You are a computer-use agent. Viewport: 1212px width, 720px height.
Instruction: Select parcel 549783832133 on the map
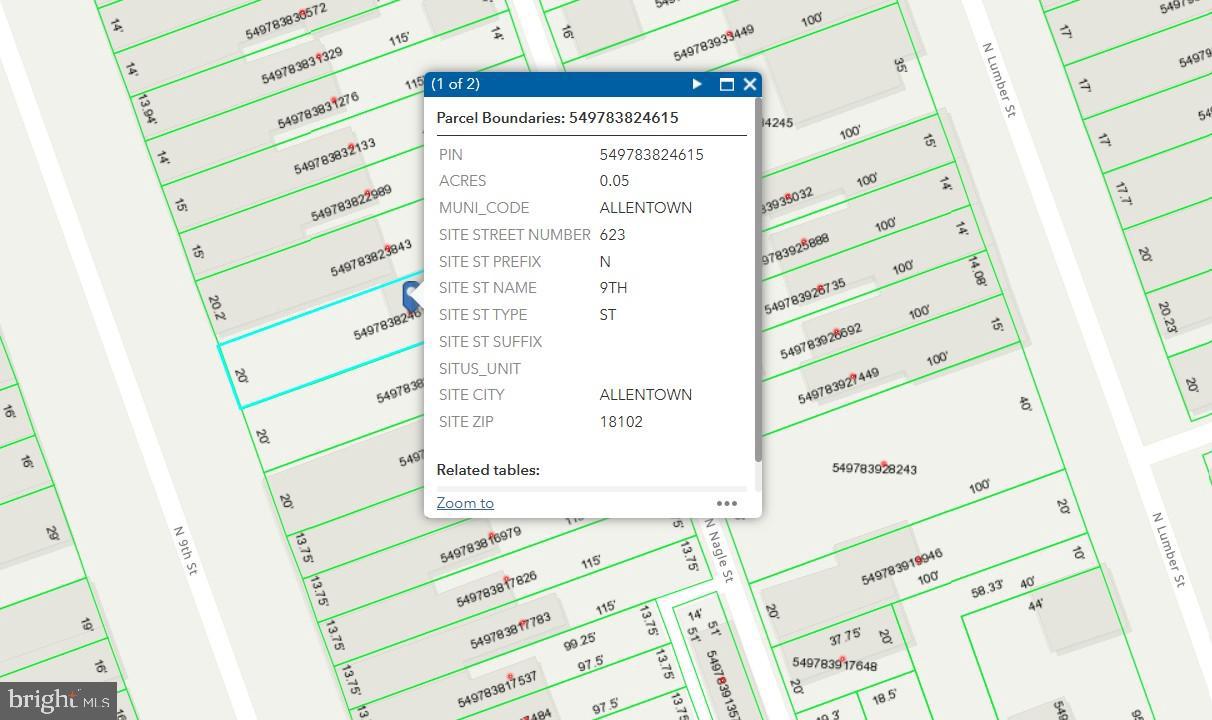point(335,157)
